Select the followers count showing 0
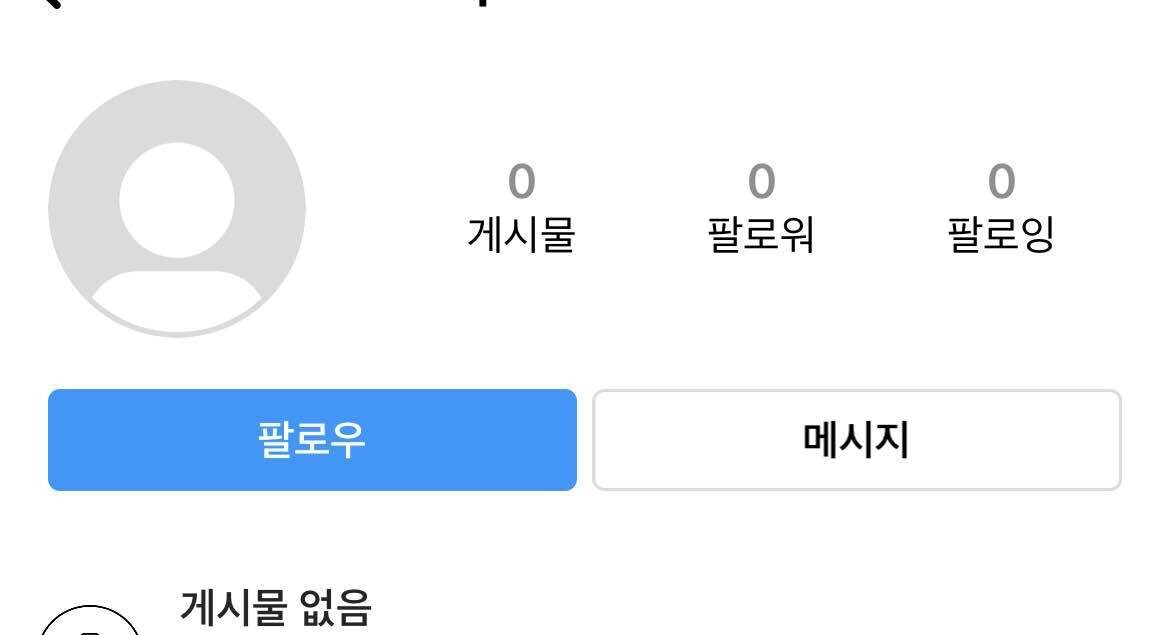1170x635 pixels. [x=762, y=180]
